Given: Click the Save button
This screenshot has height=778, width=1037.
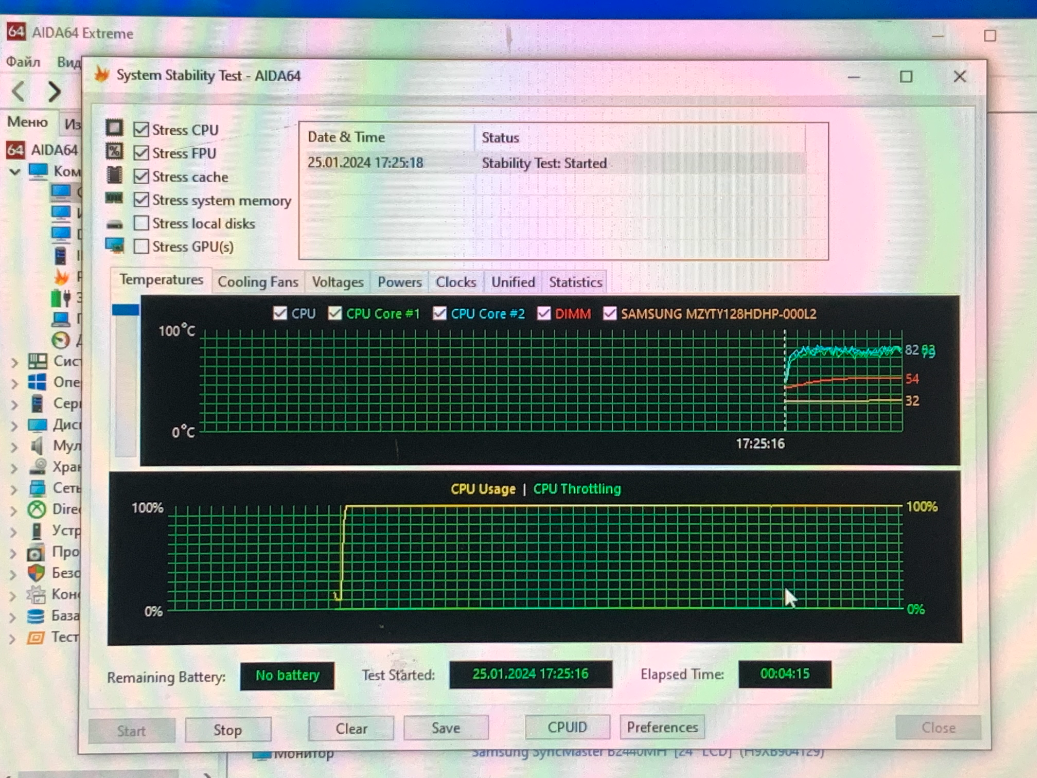Looking at the screenshot, I should pyautogui.click(x=446, y=728).
